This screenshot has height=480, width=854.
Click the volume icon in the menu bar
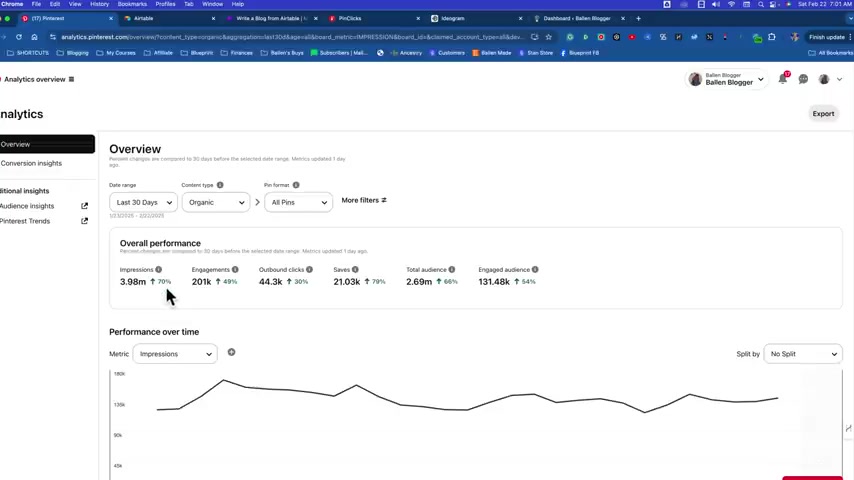[716, 4]
